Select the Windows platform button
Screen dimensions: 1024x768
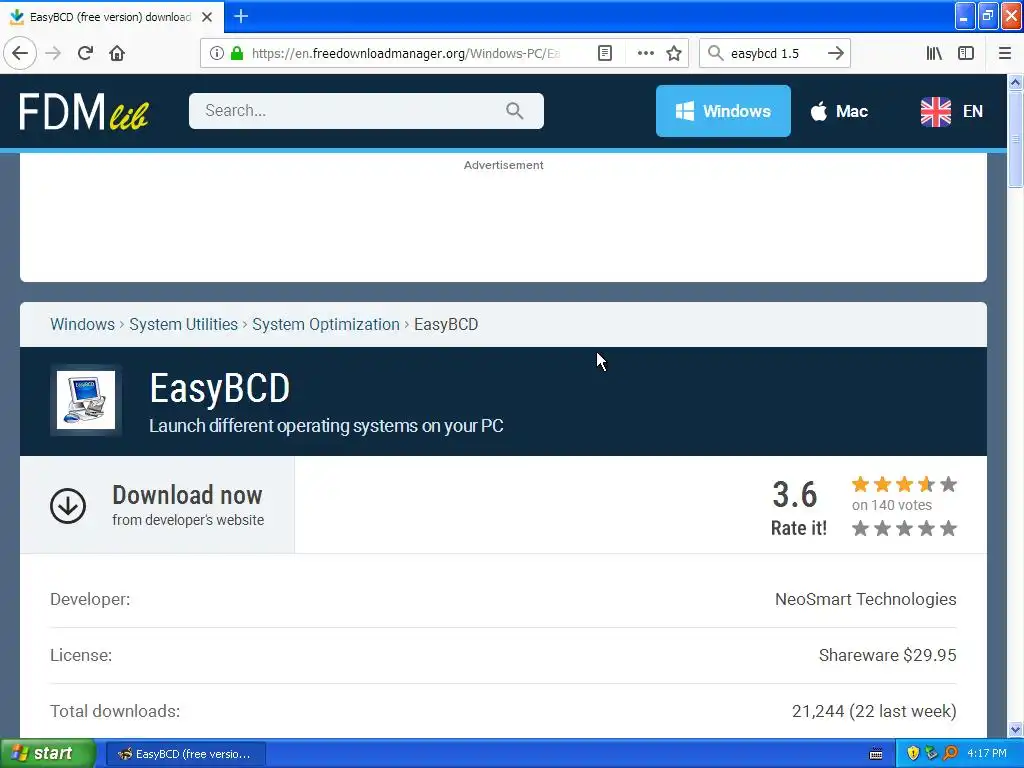click(723, 111)
